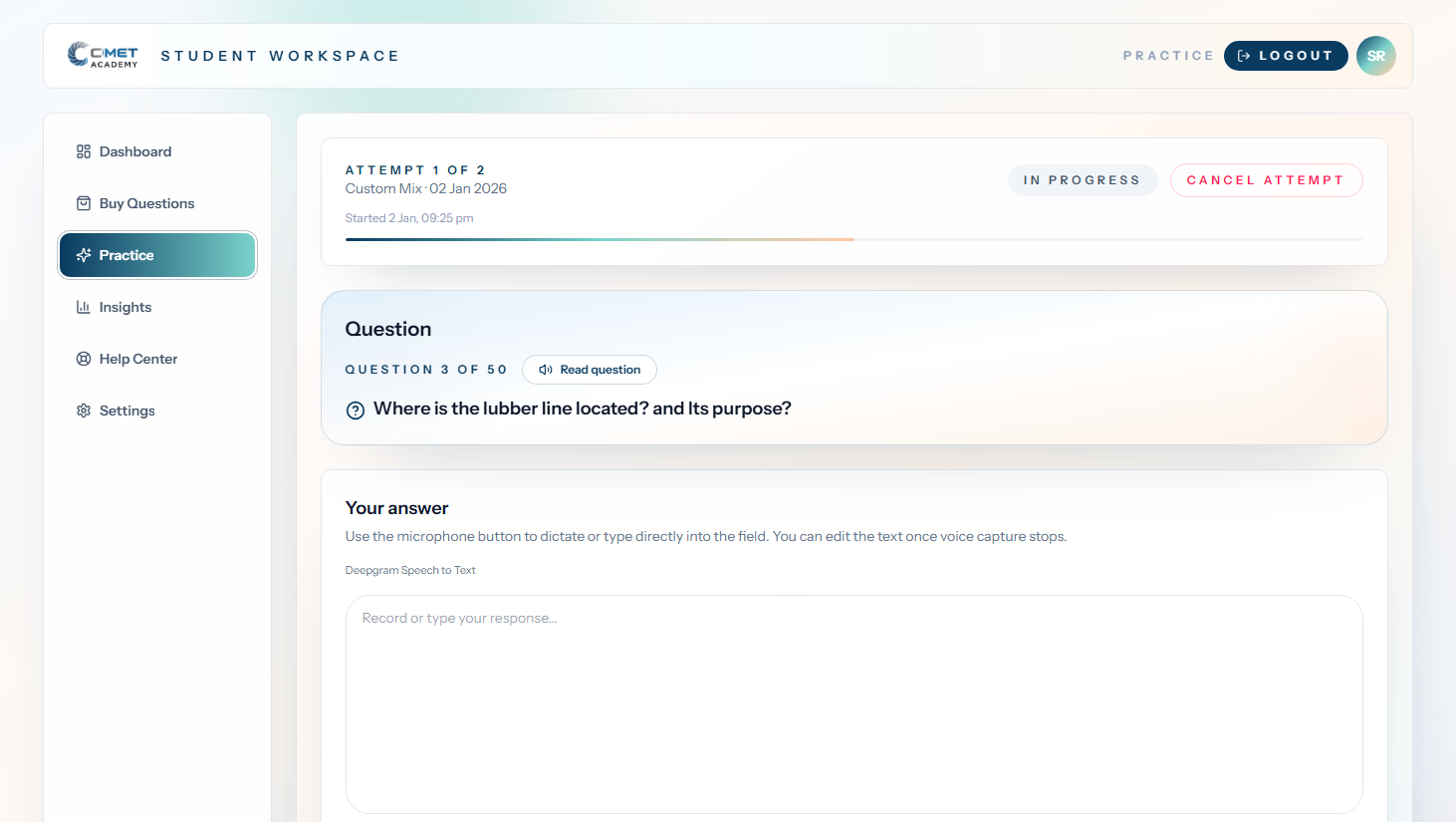Open the SR user avatar

(x=1375, y=56)
